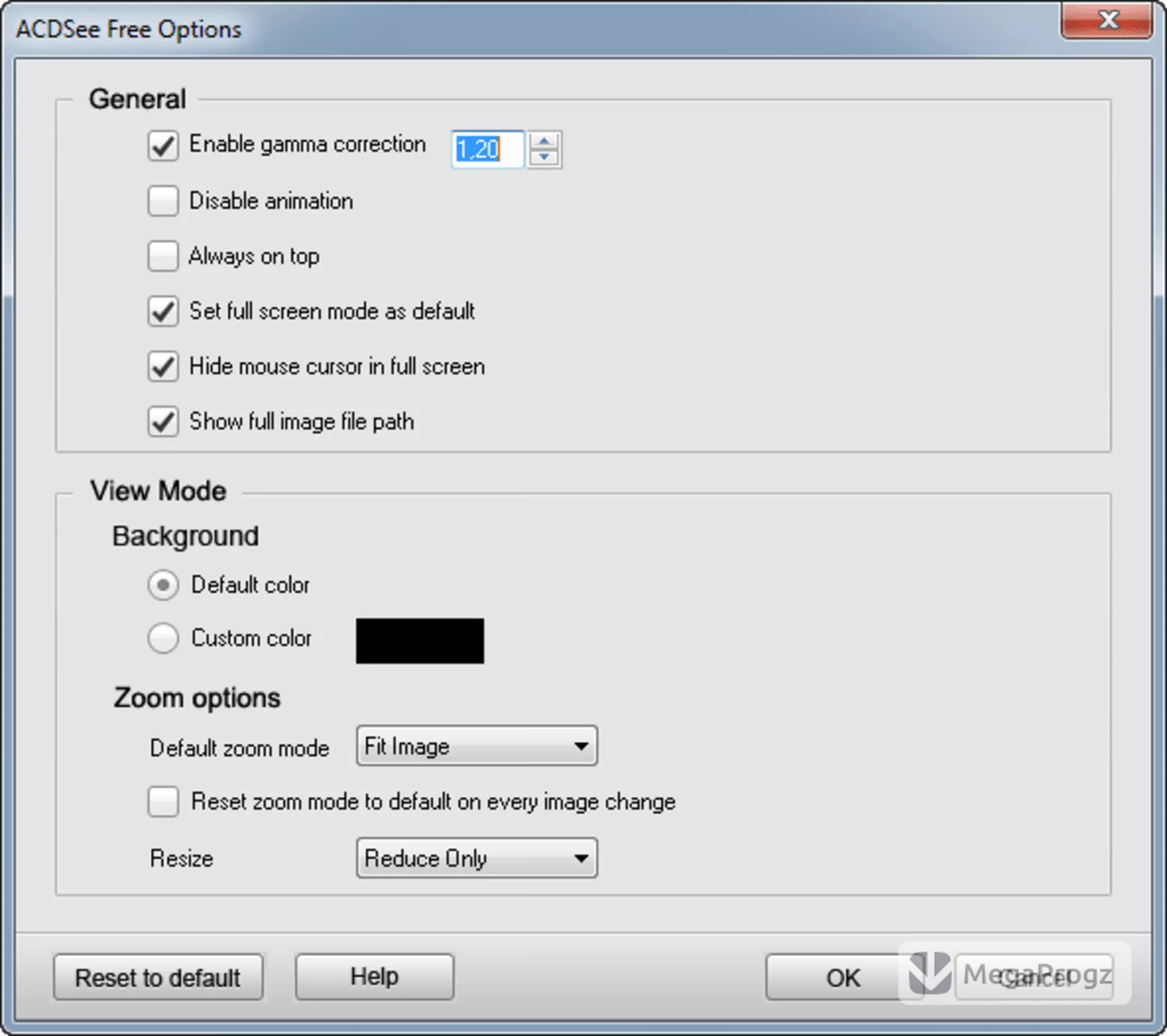Turn on Always on top
Image resolution: width=1167 pixels, height=1036 pixels.
coord(163,256)
